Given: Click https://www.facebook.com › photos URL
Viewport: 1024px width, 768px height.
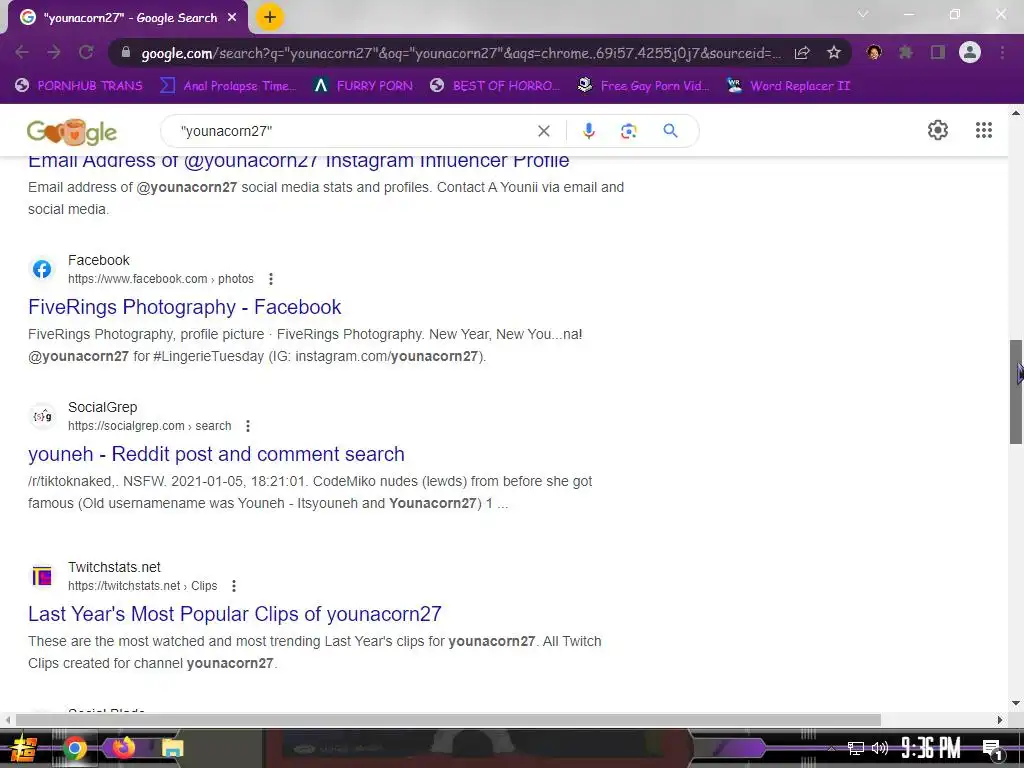Looking at the screenshot, I should point(161,279).
